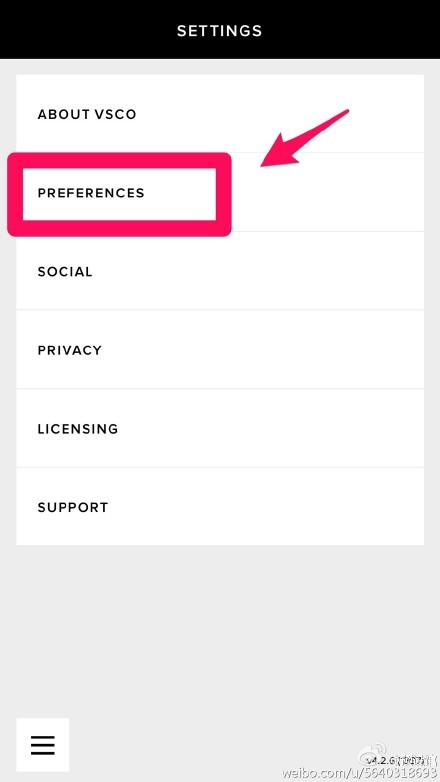
Task: Click the weibo.com watermark URL
Action: click(x=359, y=775)
